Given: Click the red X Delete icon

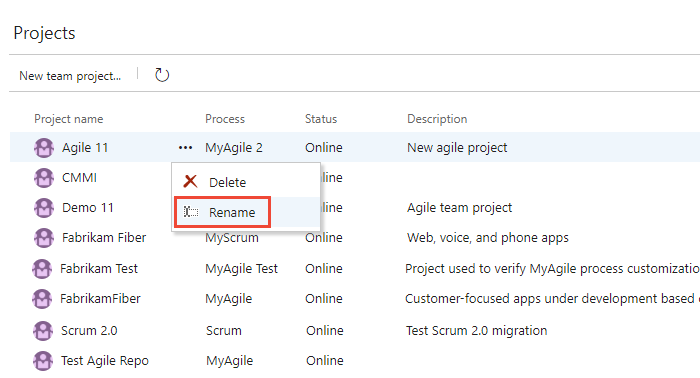Looking at the screenshot, I should [x=191, y=182].
